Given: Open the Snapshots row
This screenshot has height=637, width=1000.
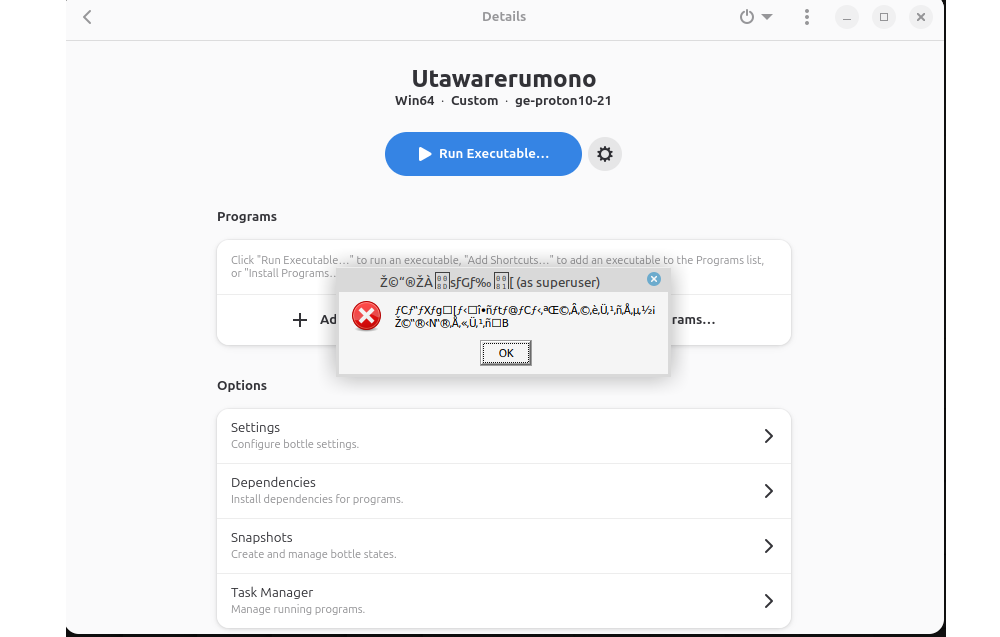Looking at the screenshot, I should [x=504, y=546].
